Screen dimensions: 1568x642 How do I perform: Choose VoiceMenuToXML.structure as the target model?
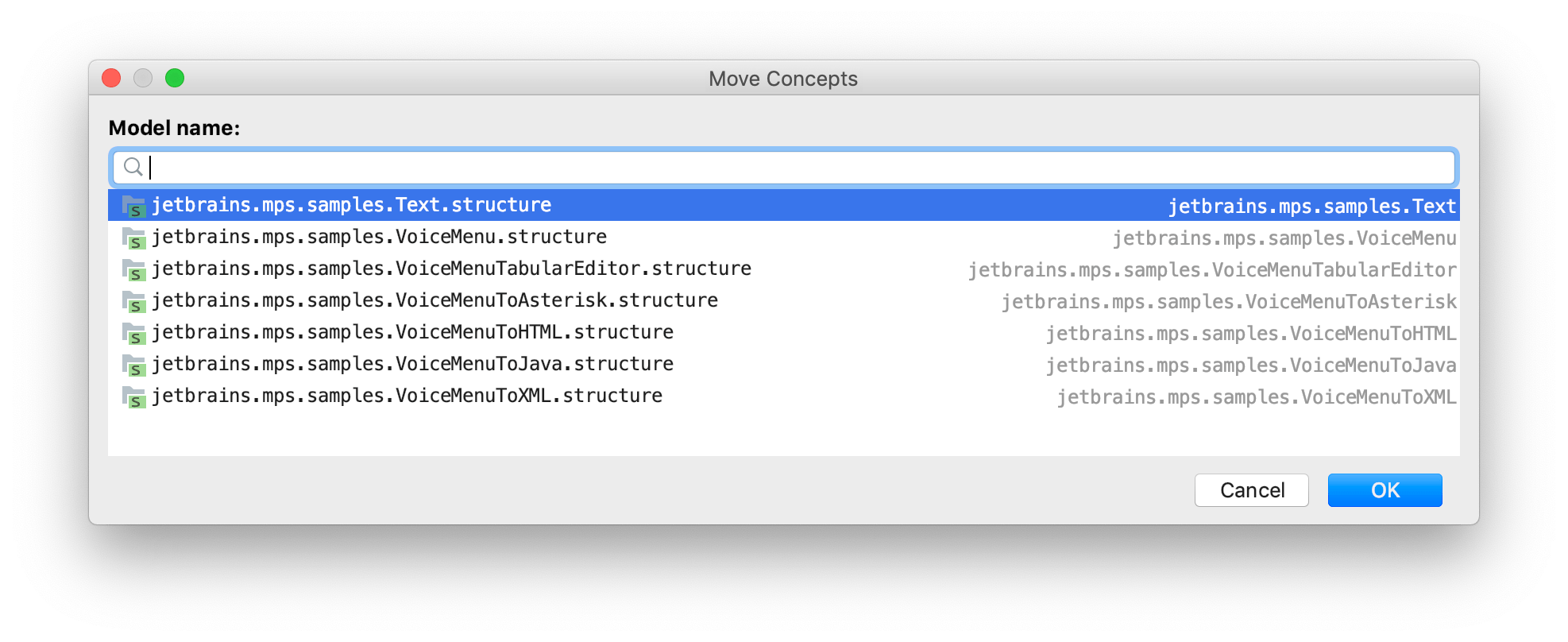(407, 396)
